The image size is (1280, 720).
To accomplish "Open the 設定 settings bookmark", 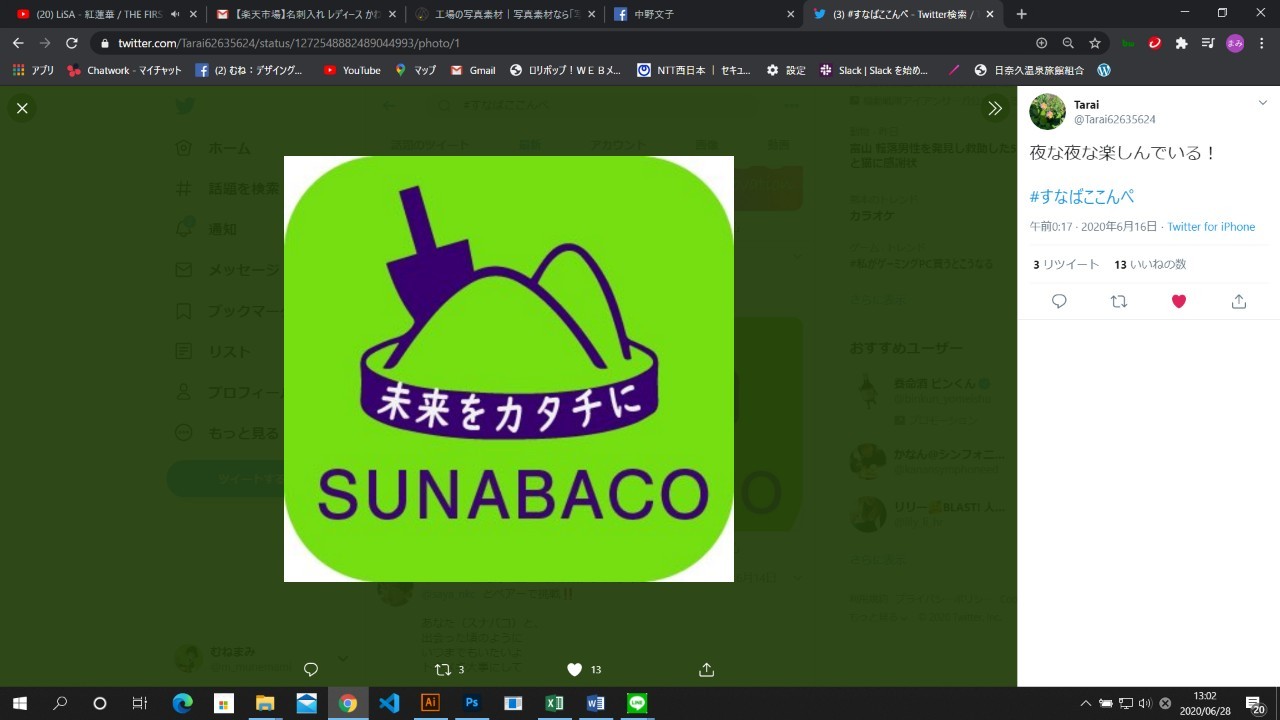I will [x=786, y=70].
